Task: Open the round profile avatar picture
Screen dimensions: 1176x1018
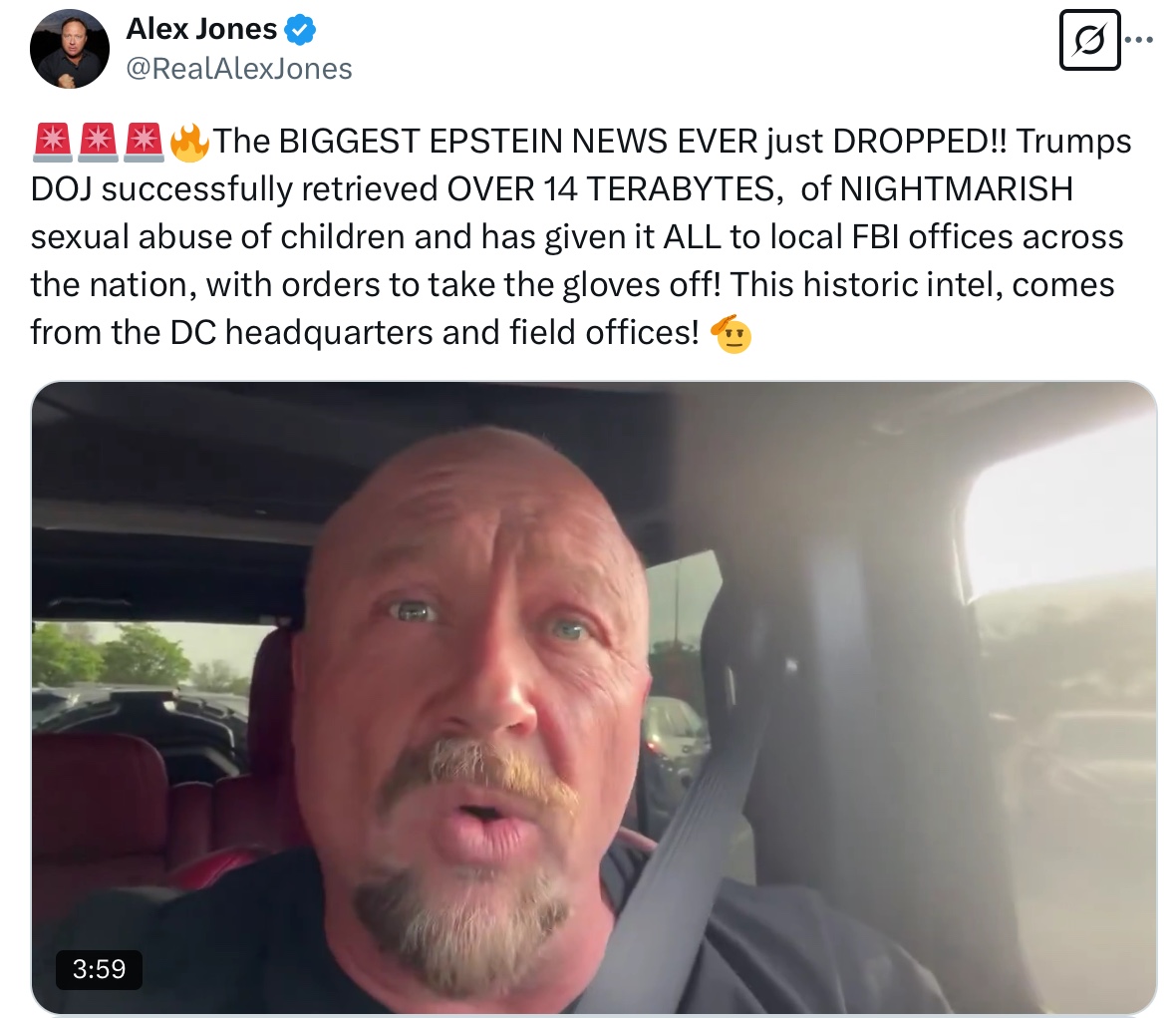Action: (69, 49)
